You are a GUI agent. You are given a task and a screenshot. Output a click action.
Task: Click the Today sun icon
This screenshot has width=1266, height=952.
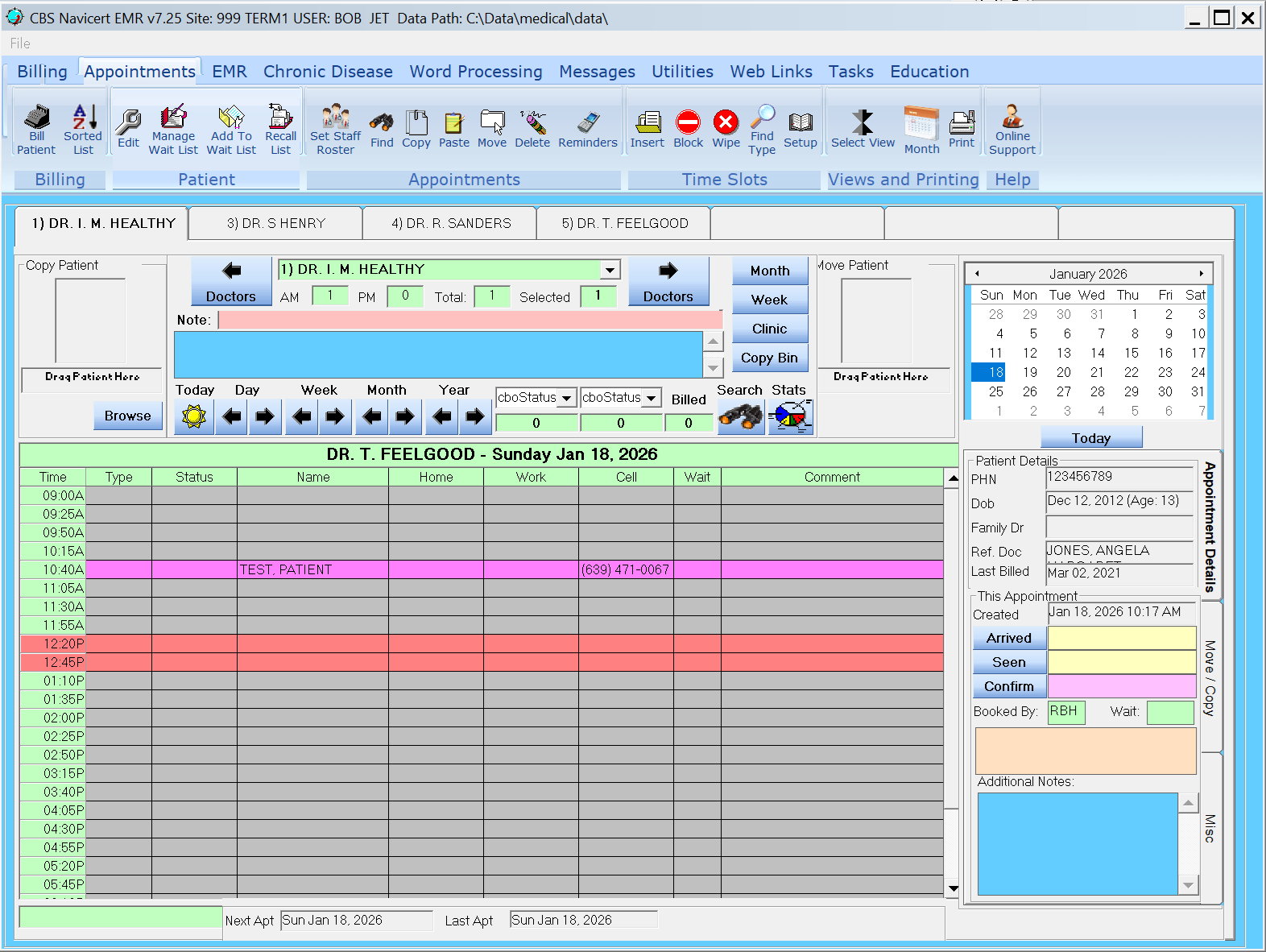point(194,416)
